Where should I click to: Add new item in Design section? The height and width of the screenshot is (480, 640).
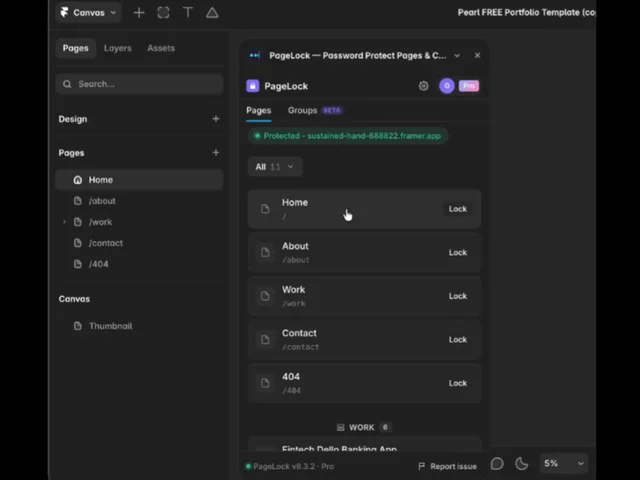click(x=216, y=119)
